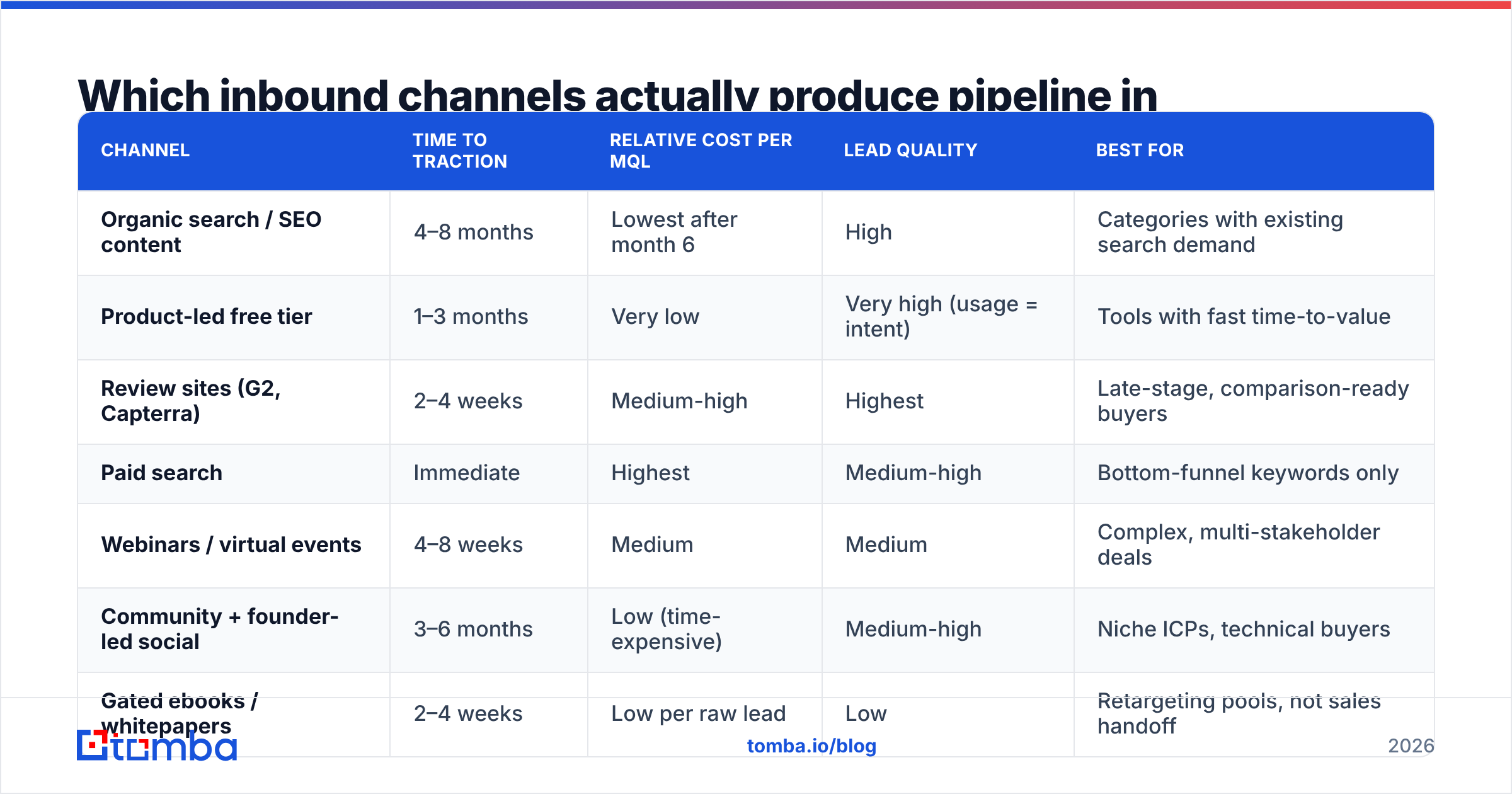1512x794 pixels.
Task: Click the 3–6 months cell
Action: 489,630
